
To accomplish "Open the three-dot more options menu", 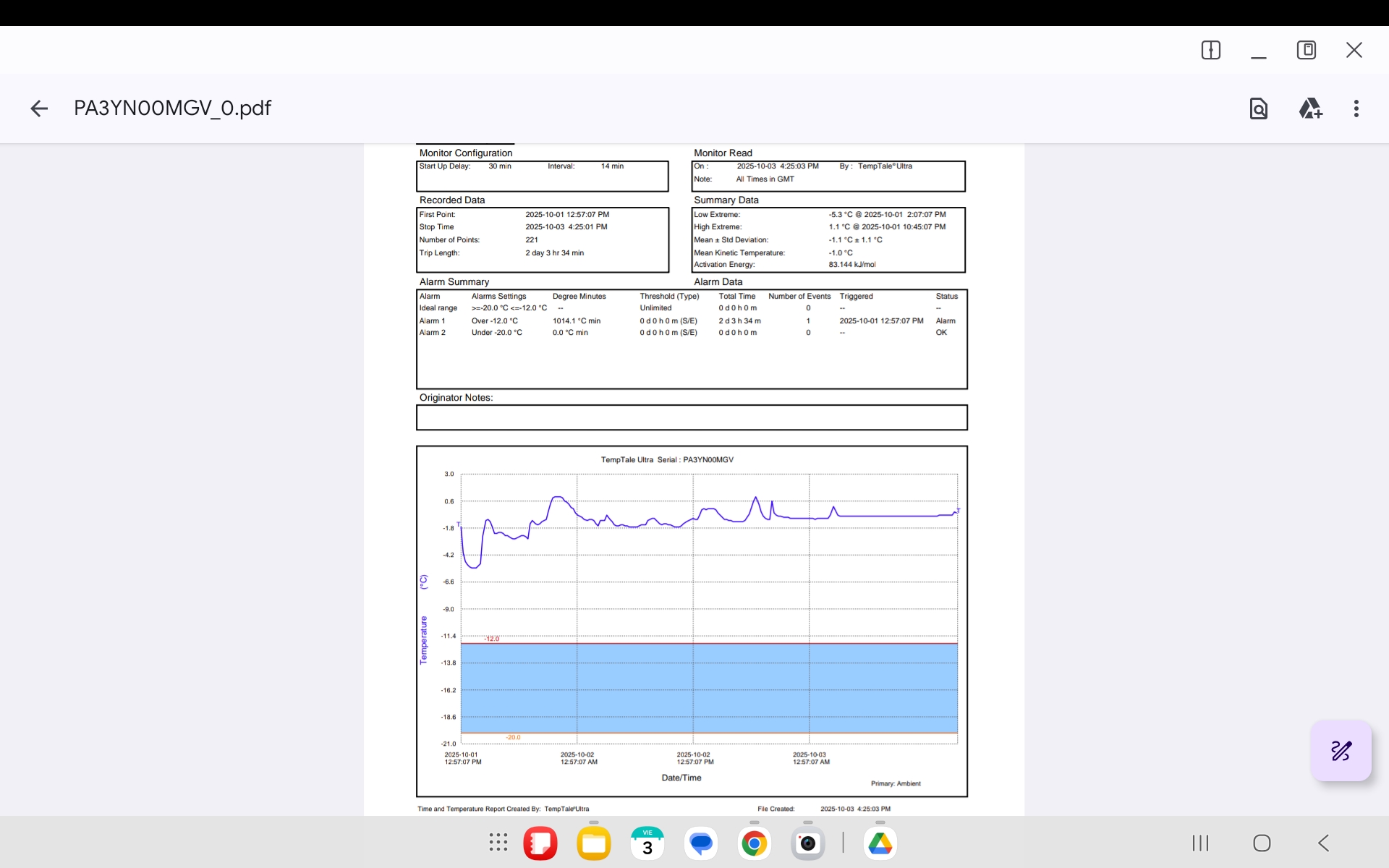I will click(x=1356, y=109).
